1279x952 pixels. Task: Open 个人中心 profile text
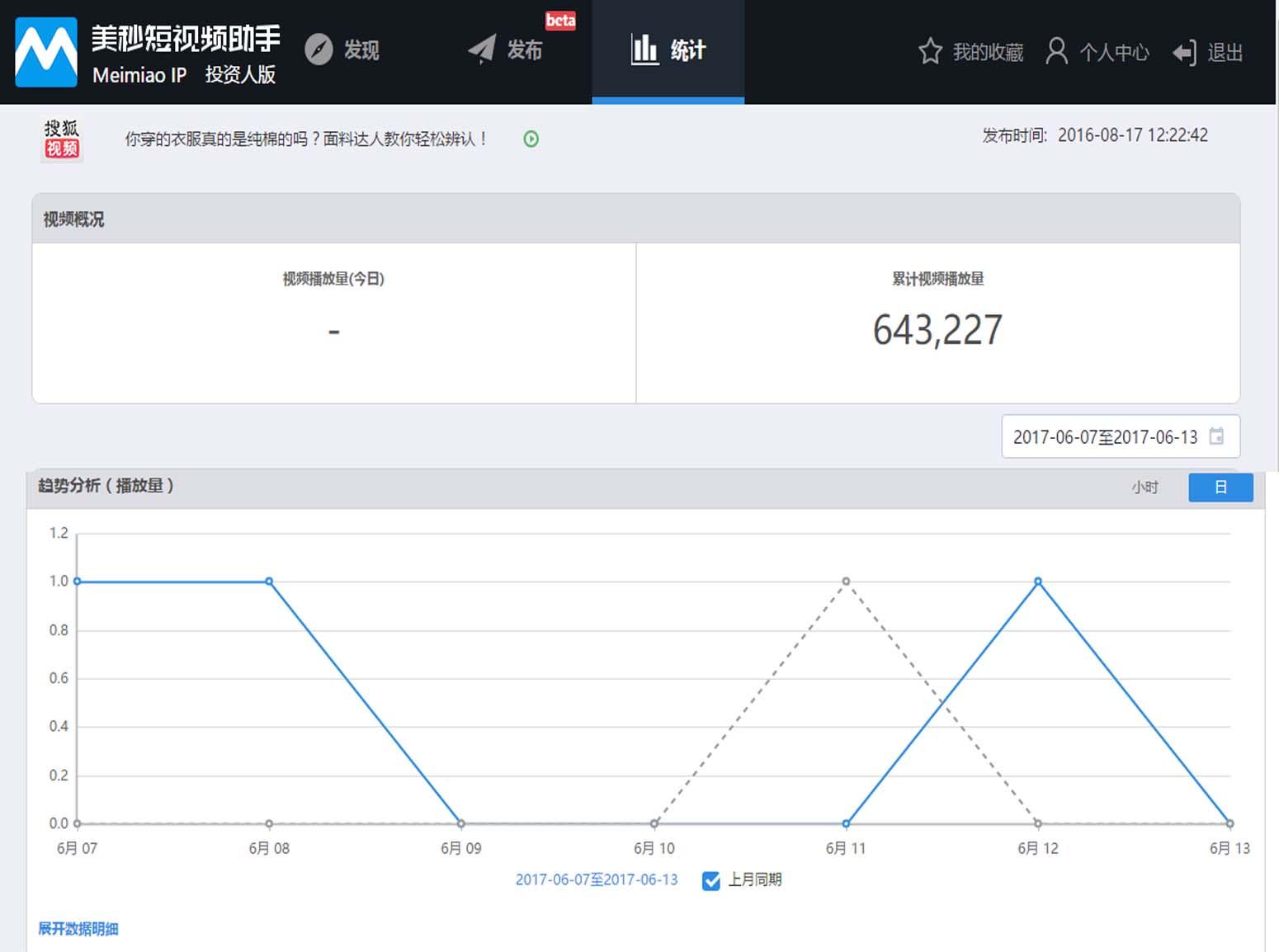click(x=1114, y=53)
